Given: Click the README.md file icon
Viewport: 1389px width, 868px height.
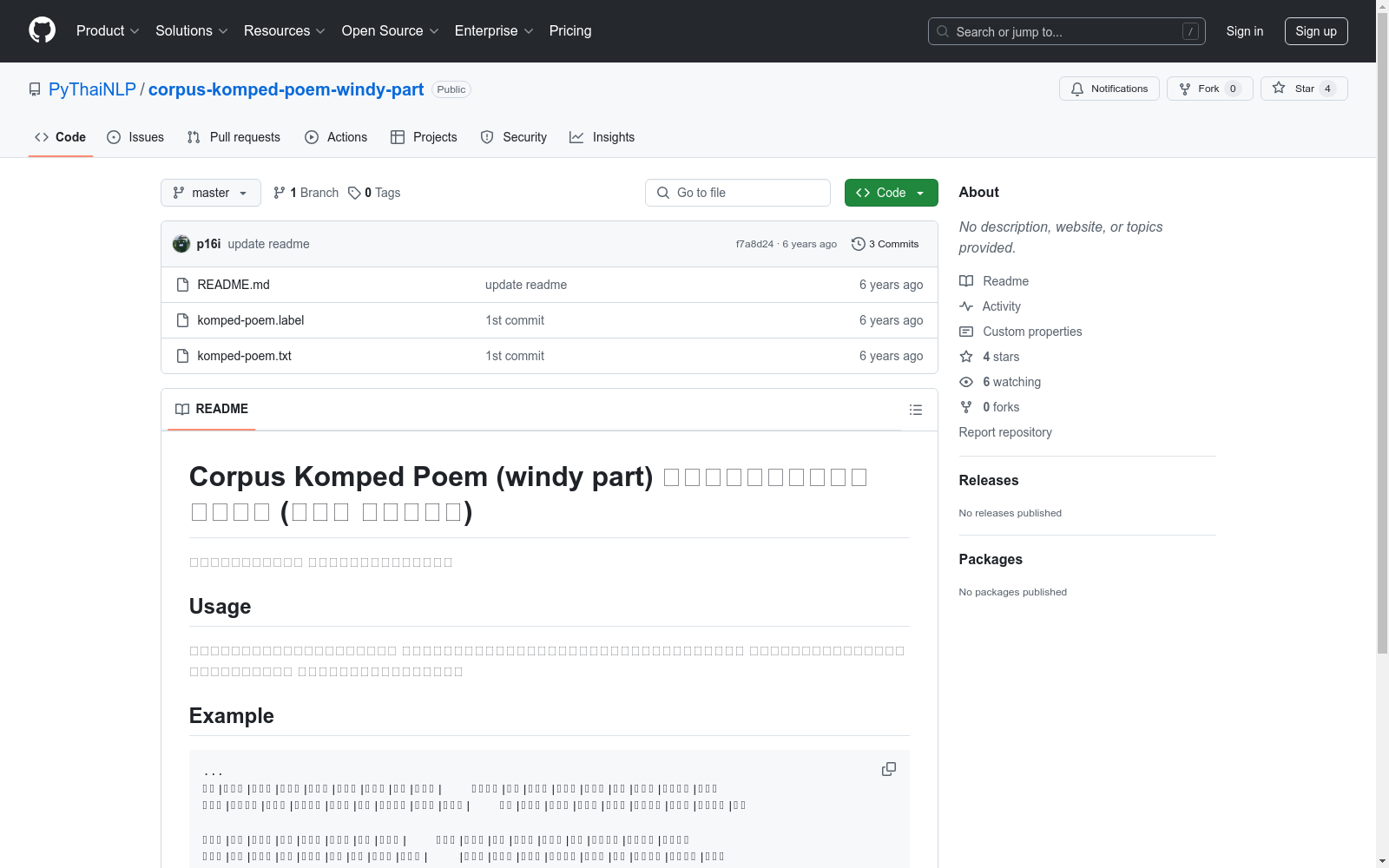Looking at the screenshot, I should pos(182,285).
